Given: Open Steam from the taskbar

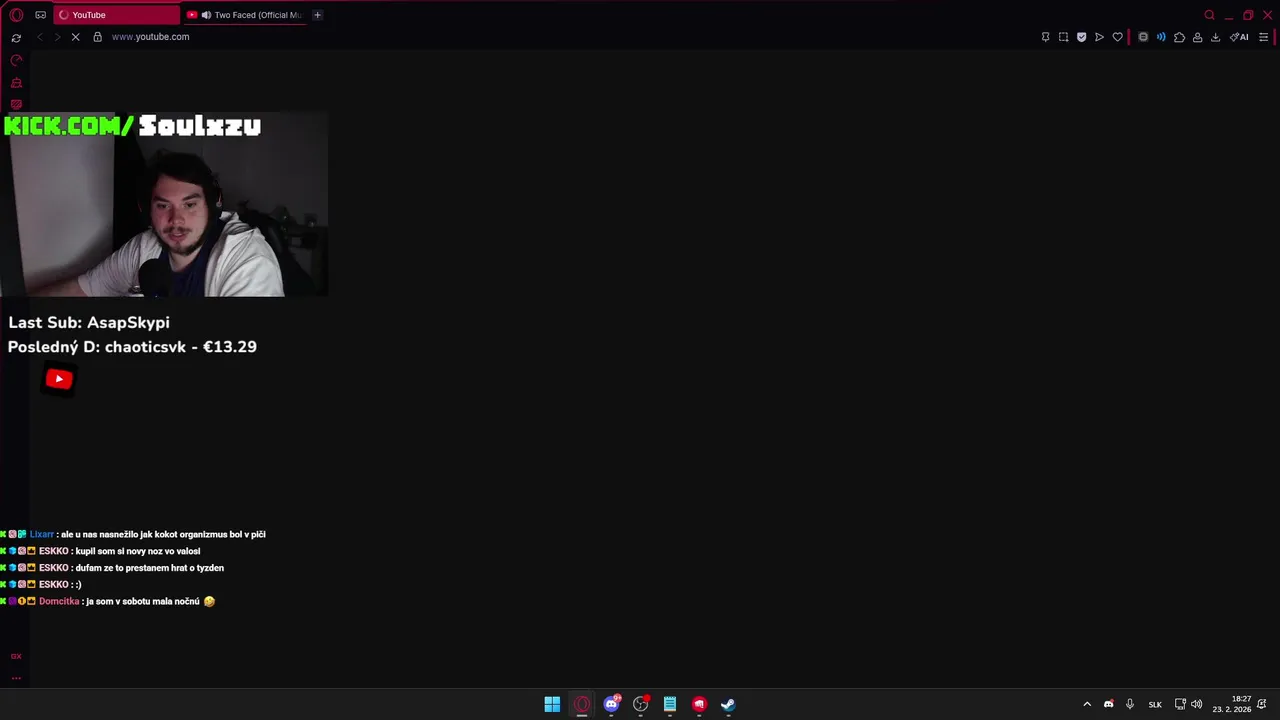Looking at the screenshot, I should point(728,704).
